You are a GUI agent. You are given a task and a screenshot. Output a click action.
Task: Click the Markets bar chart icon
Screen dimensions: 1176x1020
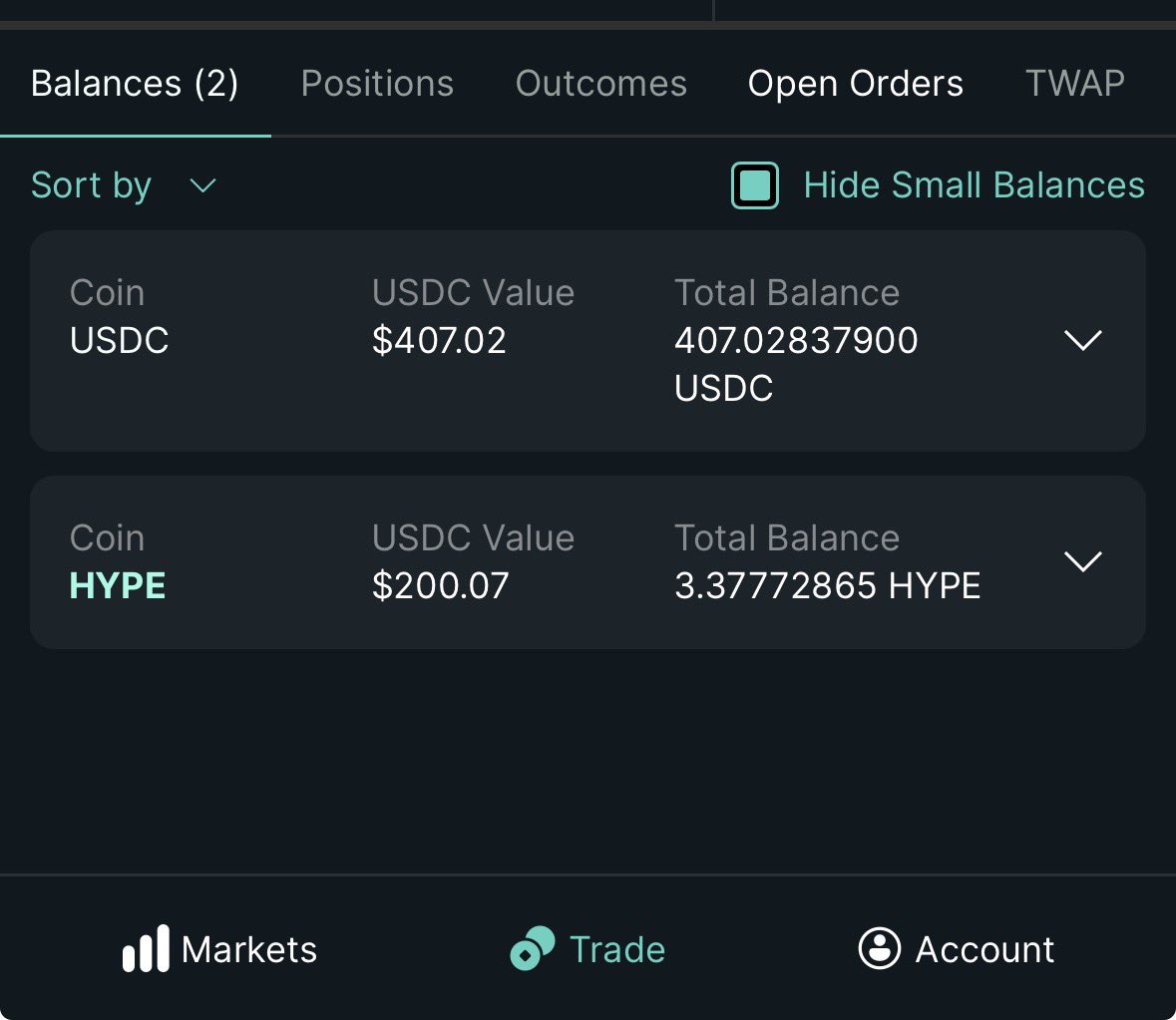pos(147,949)
